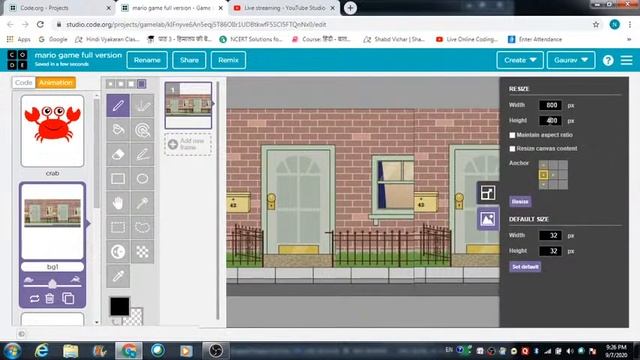Screen dimensions: 640x360
Task: Duplicate the bg1 animation
Action: pyautogui.click(x=68, y=298)
